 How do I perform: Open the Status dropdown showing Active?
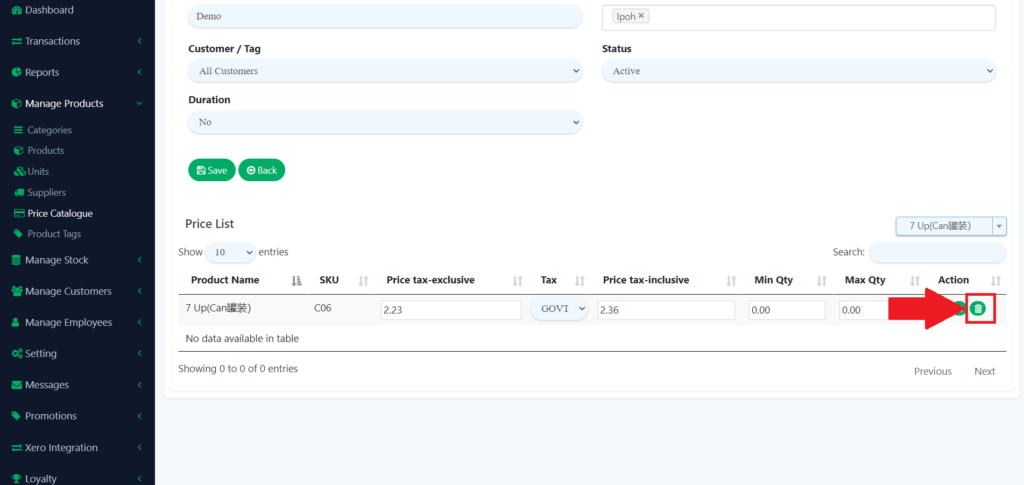pyautogui.click(x=798, y=71)
